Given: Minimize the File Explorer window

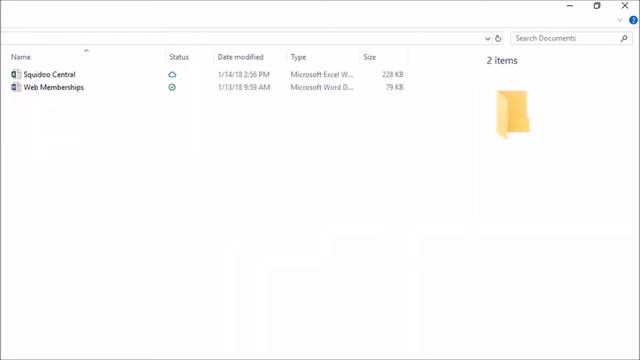Looking at the screenshot, I should pyautogui.click(x=570, y=6).
